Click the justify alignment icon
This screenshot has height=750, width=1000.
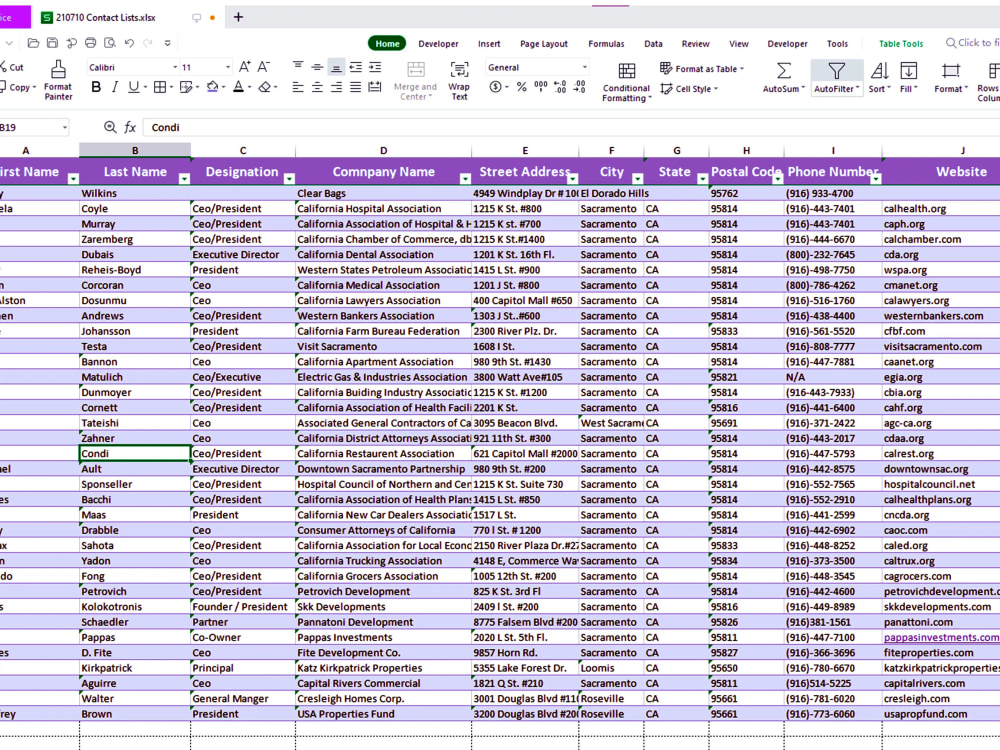355,87
